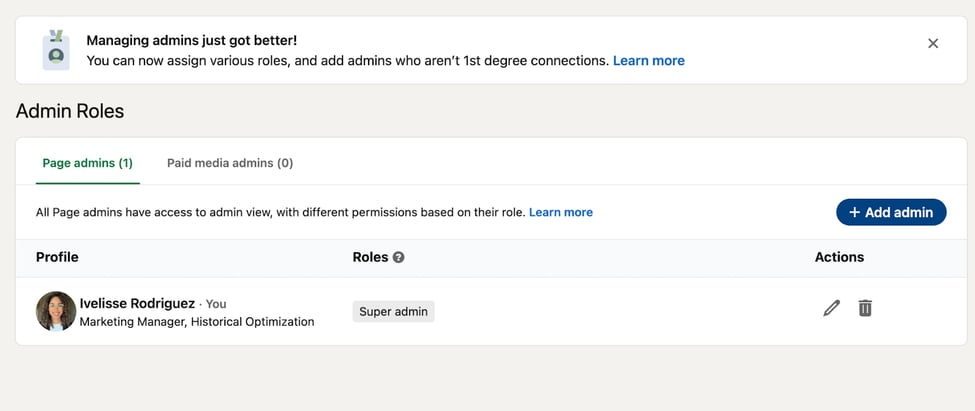Dismiss the managing admins banner
Screen dimensions: 975x411
[x=933, y=43]
